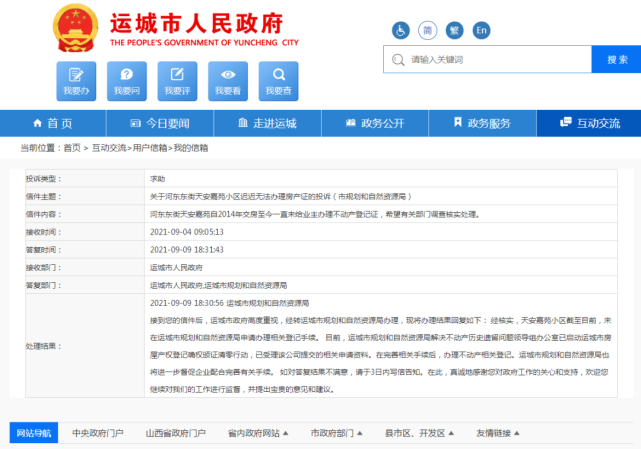Screen dimensions: 641x449
Task: Click the 我要办 service icon
Action: [76, 79]
